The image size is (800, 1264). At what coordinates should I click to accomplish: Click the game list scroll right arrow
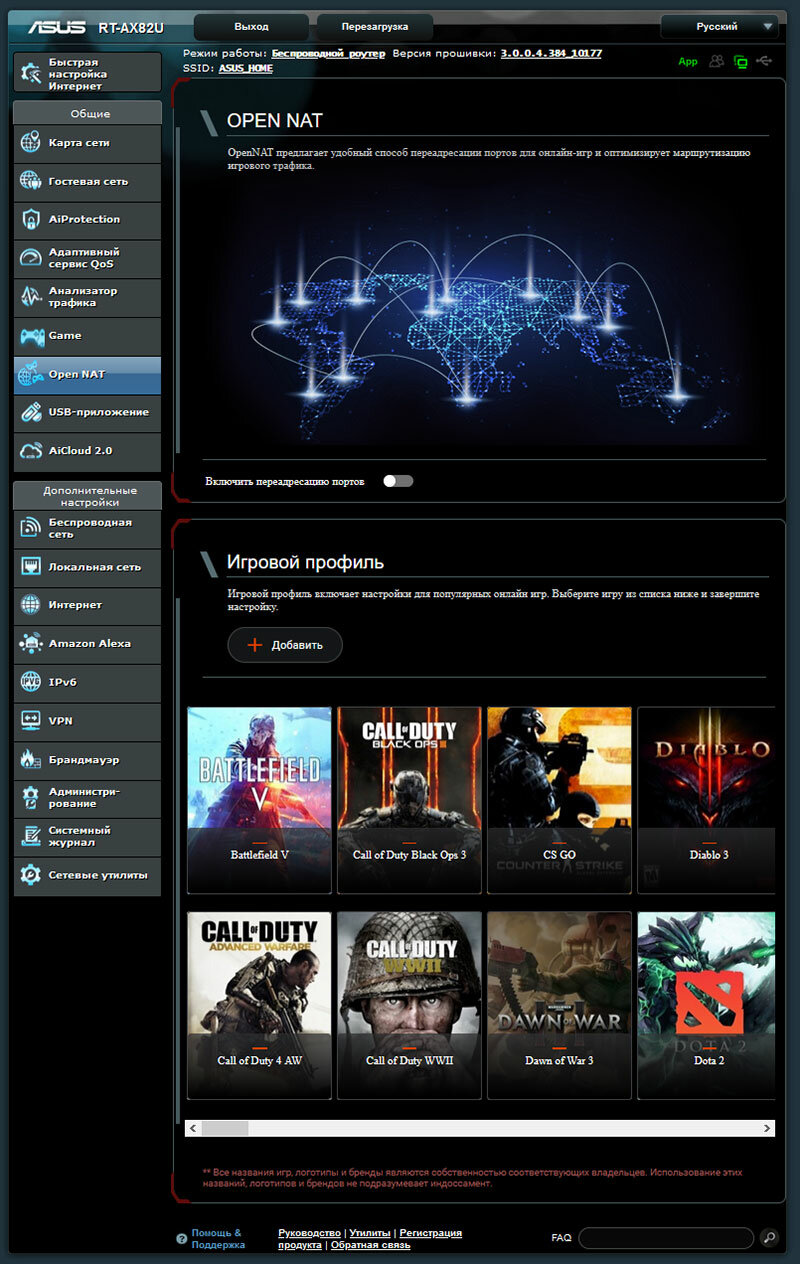pos(768,1128)
